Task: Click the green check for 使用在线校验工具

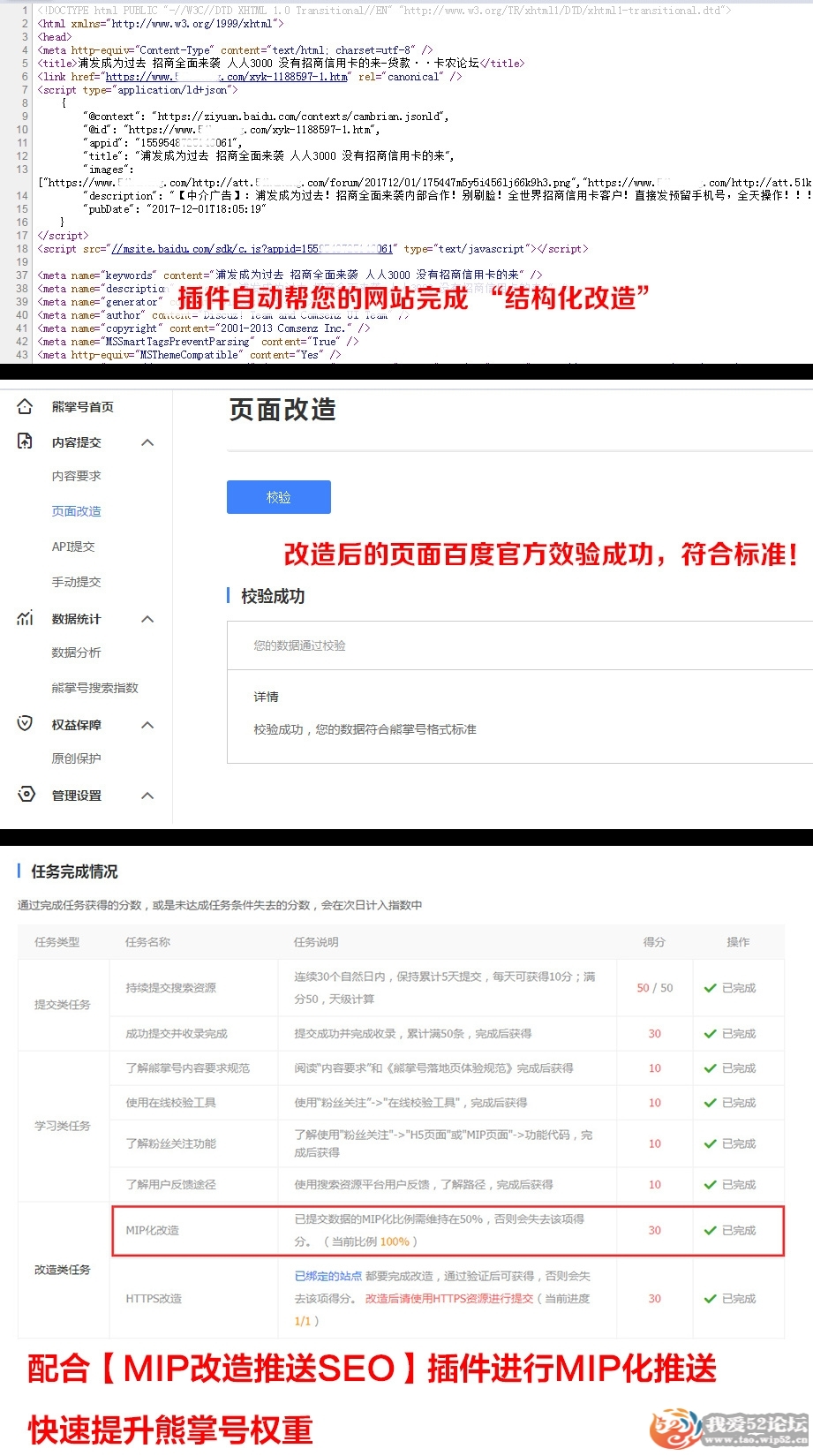Action: [x=710, y=1102]
